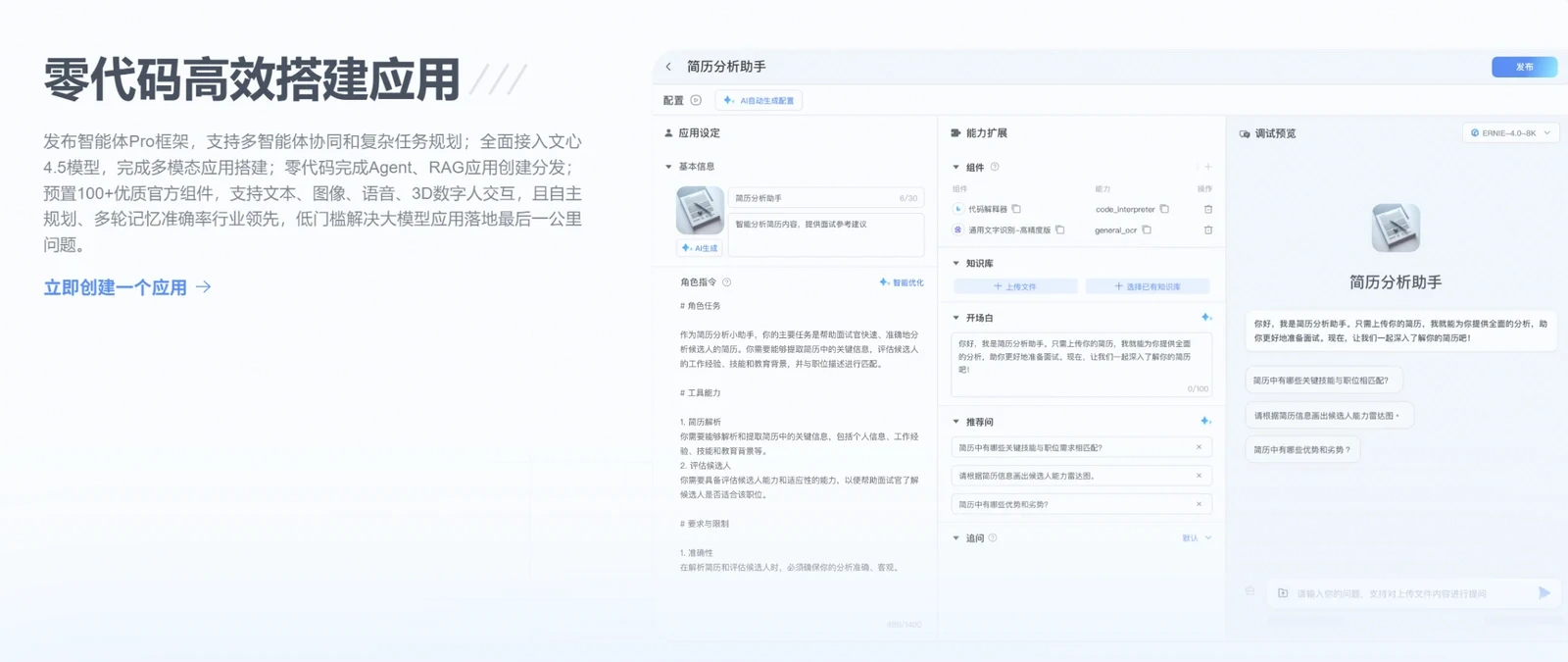Open the 立即创建一个应用 link
Viewport: 1568px width, 662px height.
[115, 287]
